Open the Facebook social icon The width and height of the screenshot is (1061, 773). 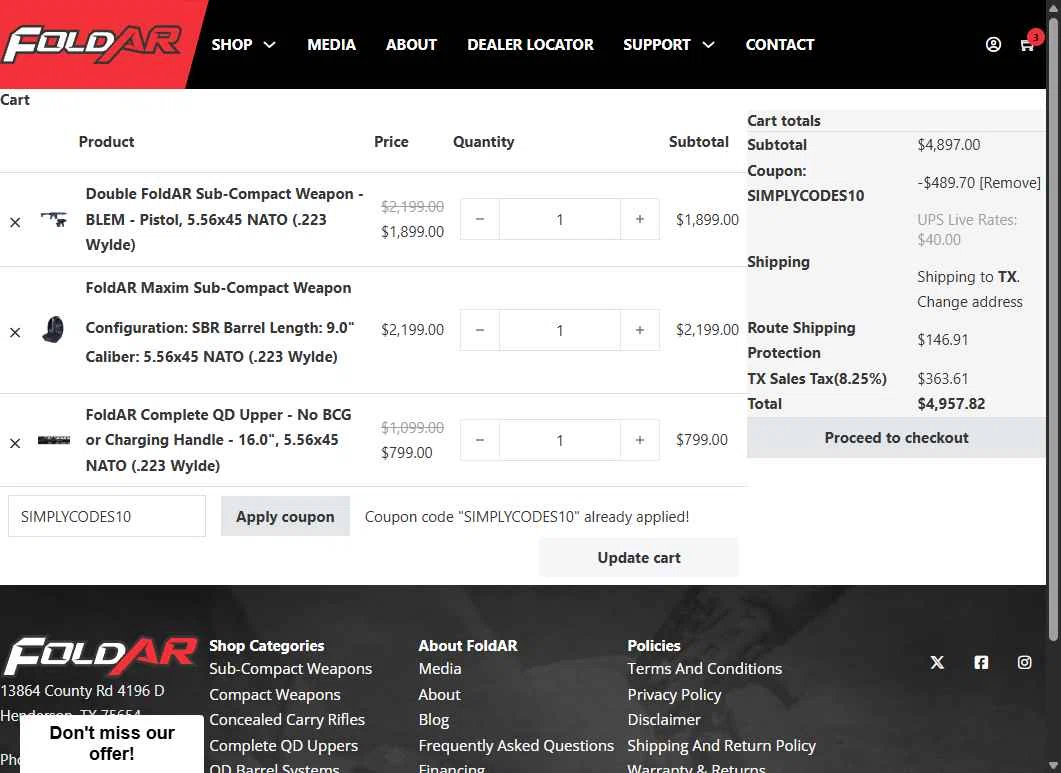(x=980, y=662)
